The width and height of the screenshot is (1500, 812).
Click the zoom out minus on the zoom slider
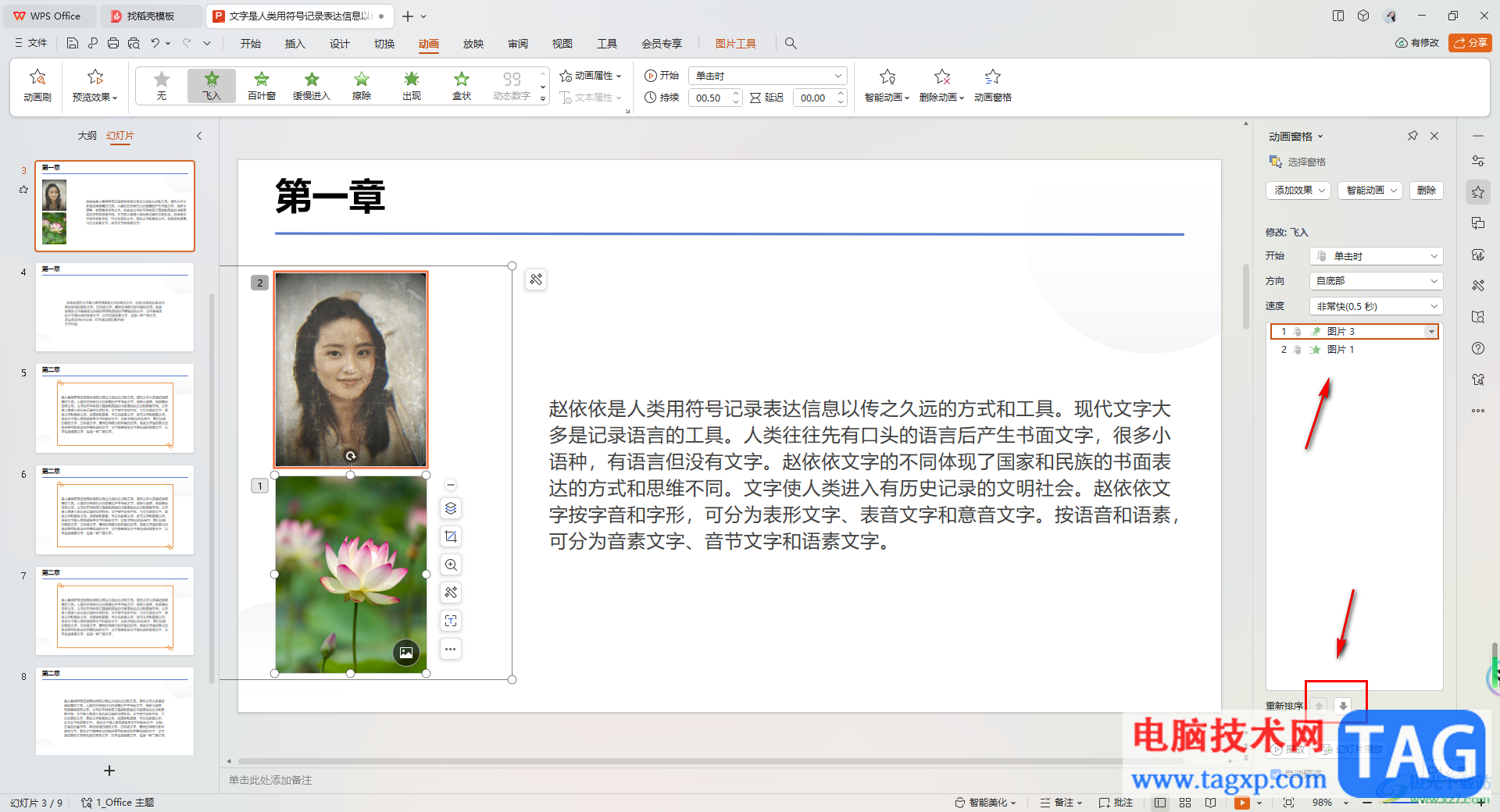click(x=1366, y=803)
